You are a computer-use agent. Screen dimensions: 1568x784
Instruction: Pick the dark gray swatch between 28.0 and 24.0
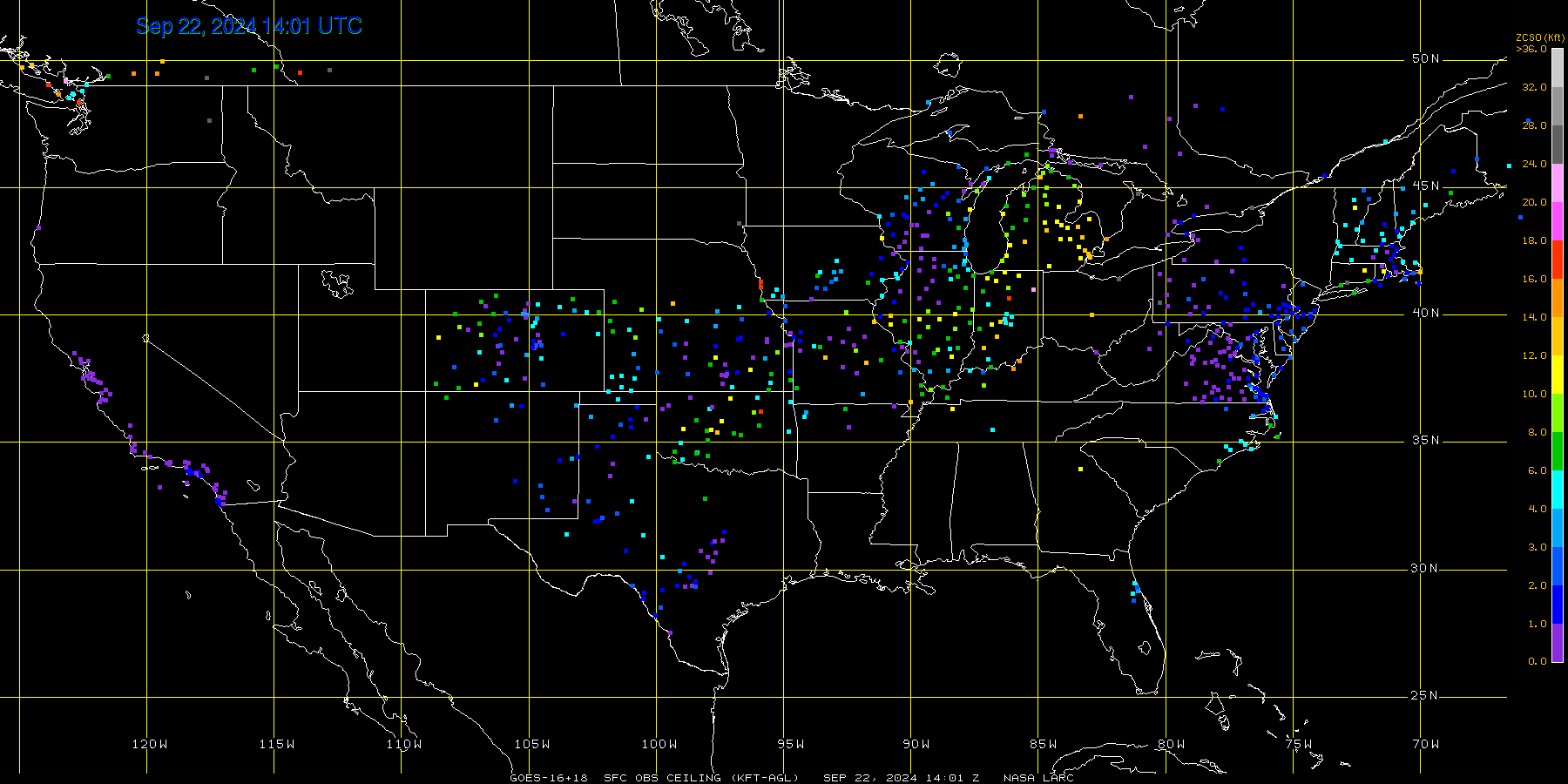(1558, 145)
